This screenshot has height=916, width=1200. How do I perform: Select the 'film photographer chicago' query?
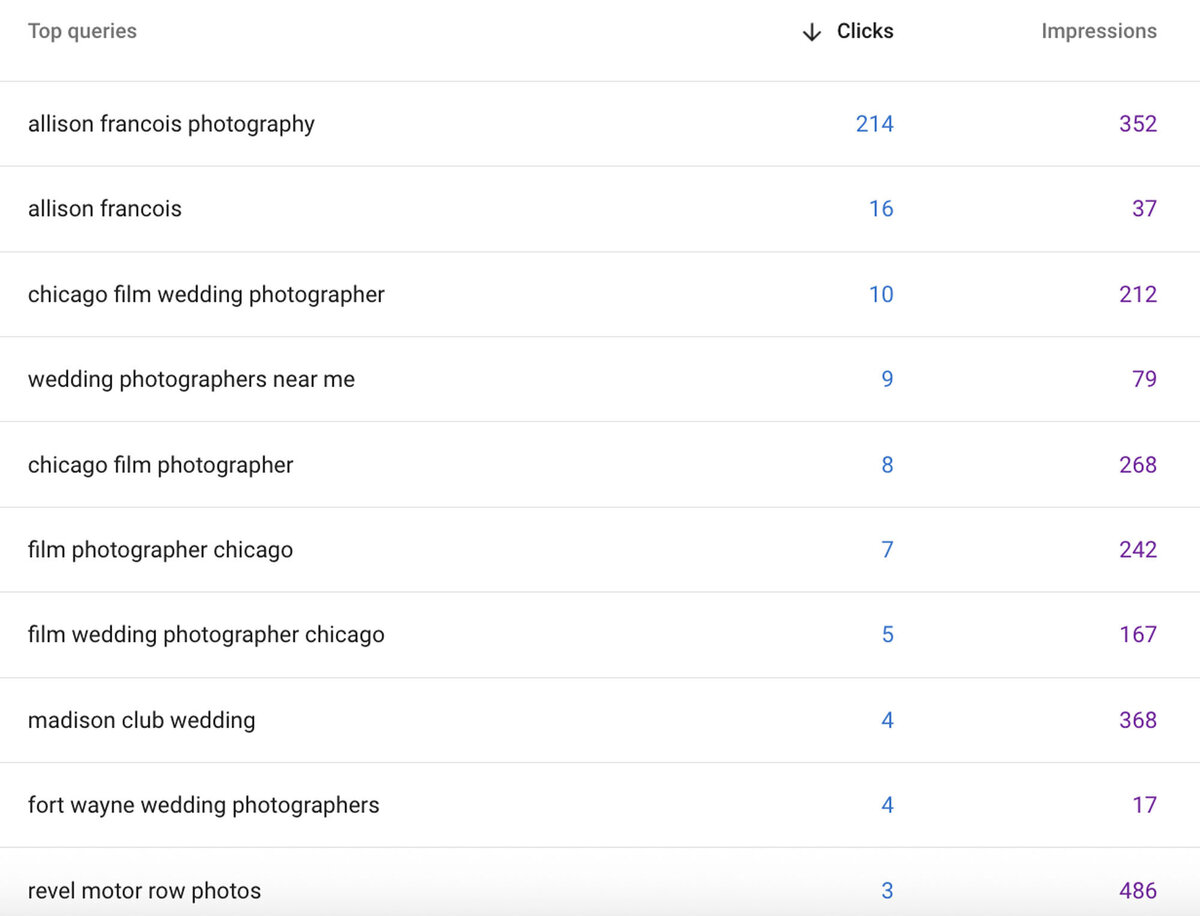159,549
